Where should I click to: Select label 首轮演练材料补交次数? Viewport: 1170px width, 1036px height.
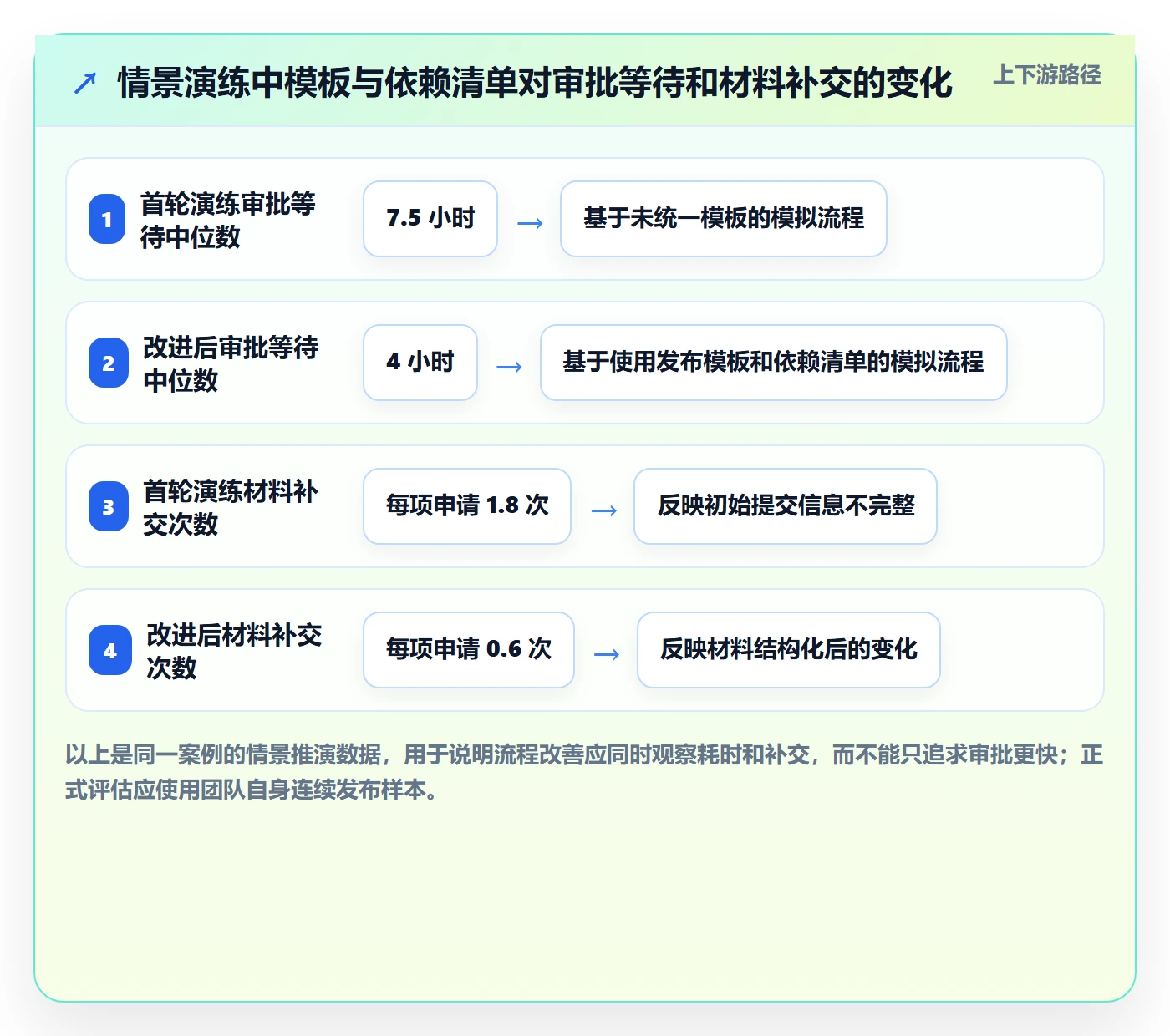[x=231, y=507]
